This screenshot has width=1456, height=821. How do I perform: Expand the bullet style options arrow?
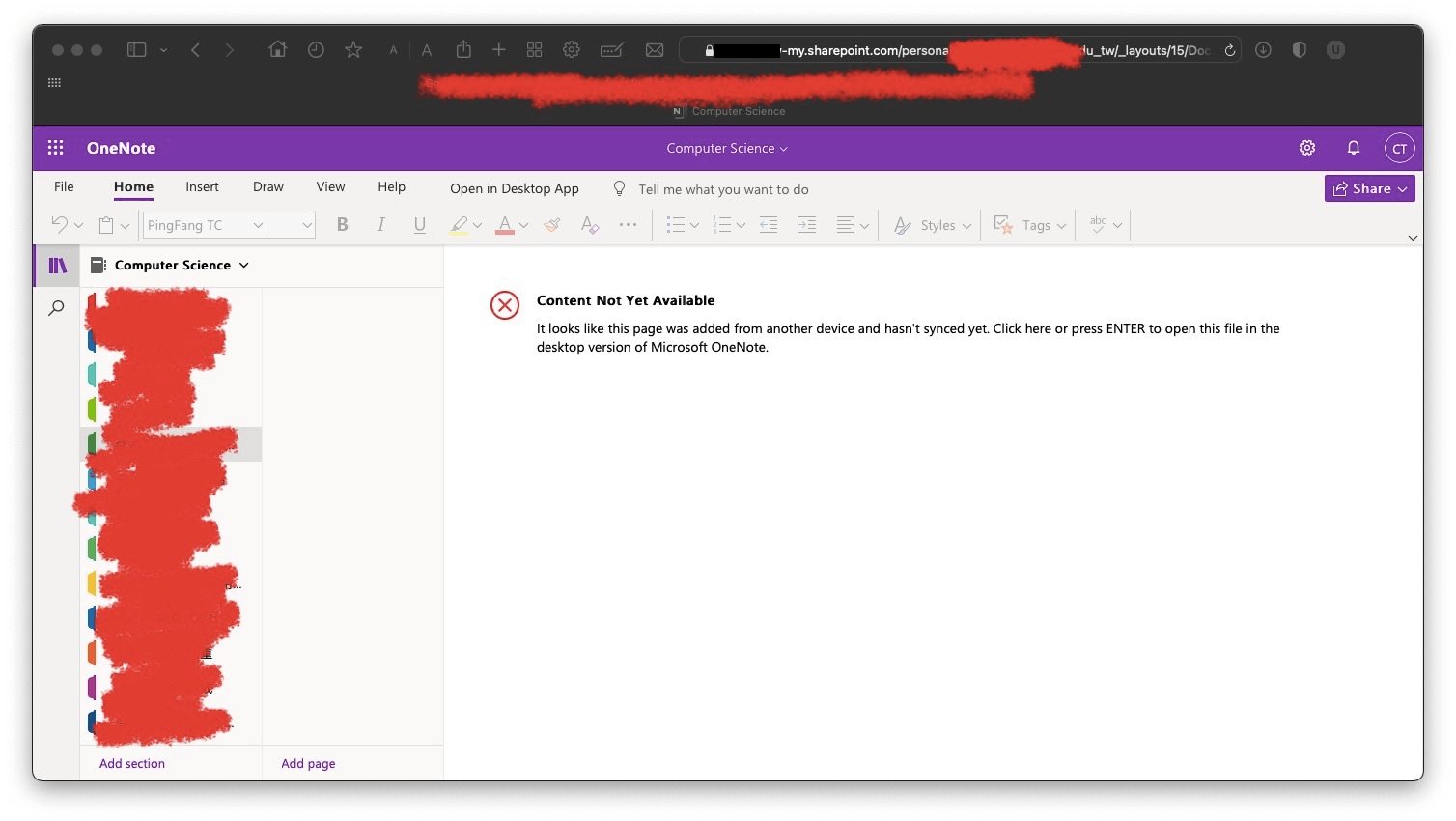coord(694,226)
